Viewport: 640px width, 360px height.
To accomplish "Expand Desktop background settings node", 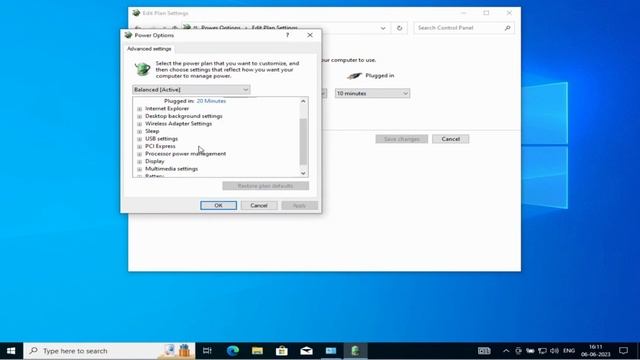I will tap(140, 116).
